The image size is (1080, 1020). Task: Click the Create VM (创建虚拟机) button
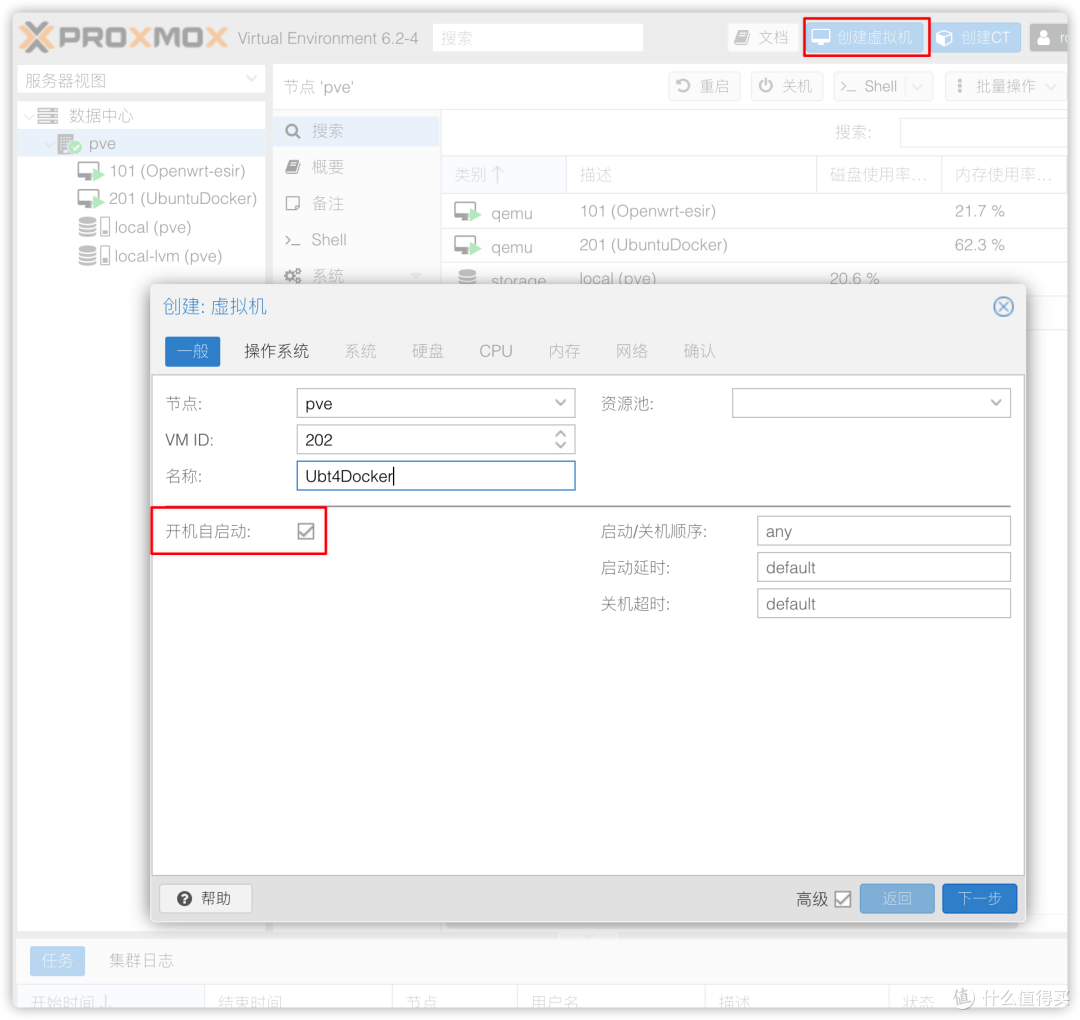(x=865, y=38)
